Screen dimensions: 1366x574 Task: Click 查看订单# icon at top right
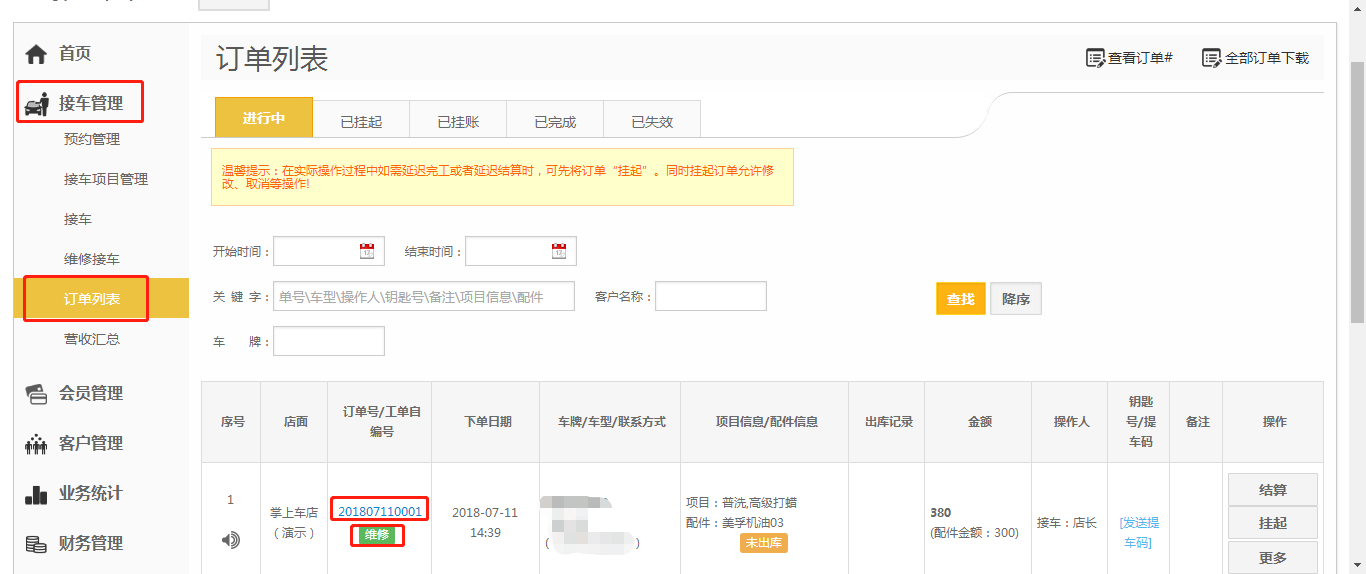(1096, 58)
